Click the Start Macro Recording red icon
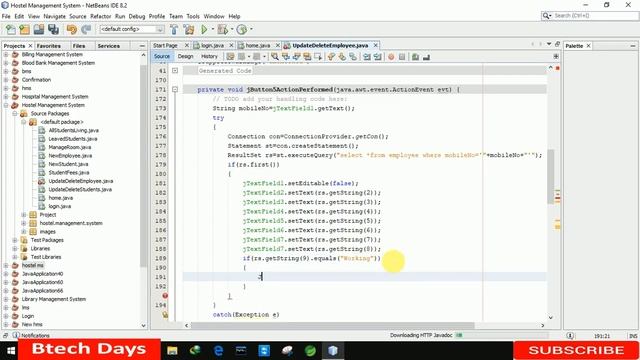 tap(391, 57)
